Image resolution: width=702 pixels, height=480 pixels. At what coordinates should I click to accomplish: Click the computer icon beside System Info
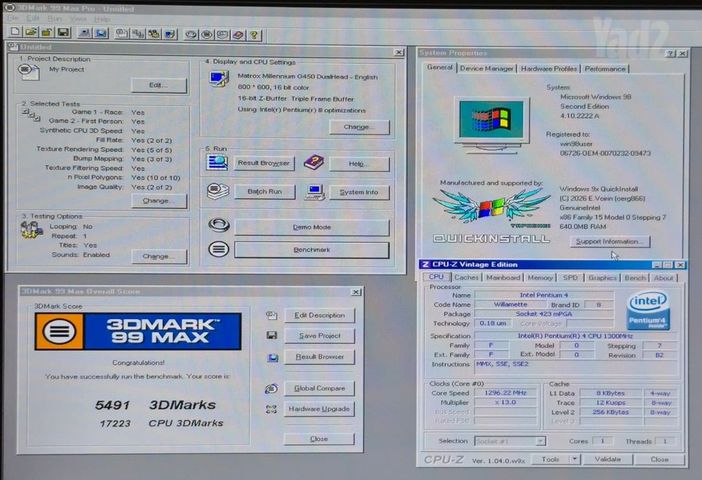point(314,192)
